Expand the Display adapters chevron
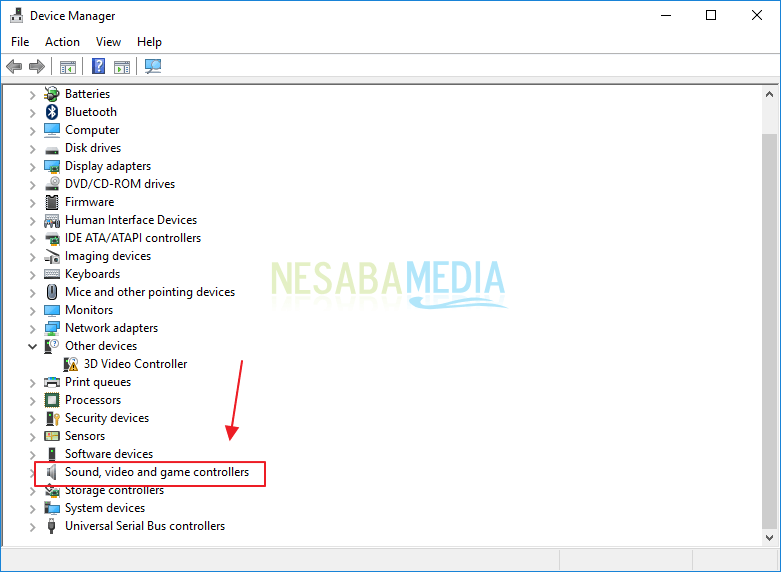The height and width of the screenshot is (572, 781). 32,167
